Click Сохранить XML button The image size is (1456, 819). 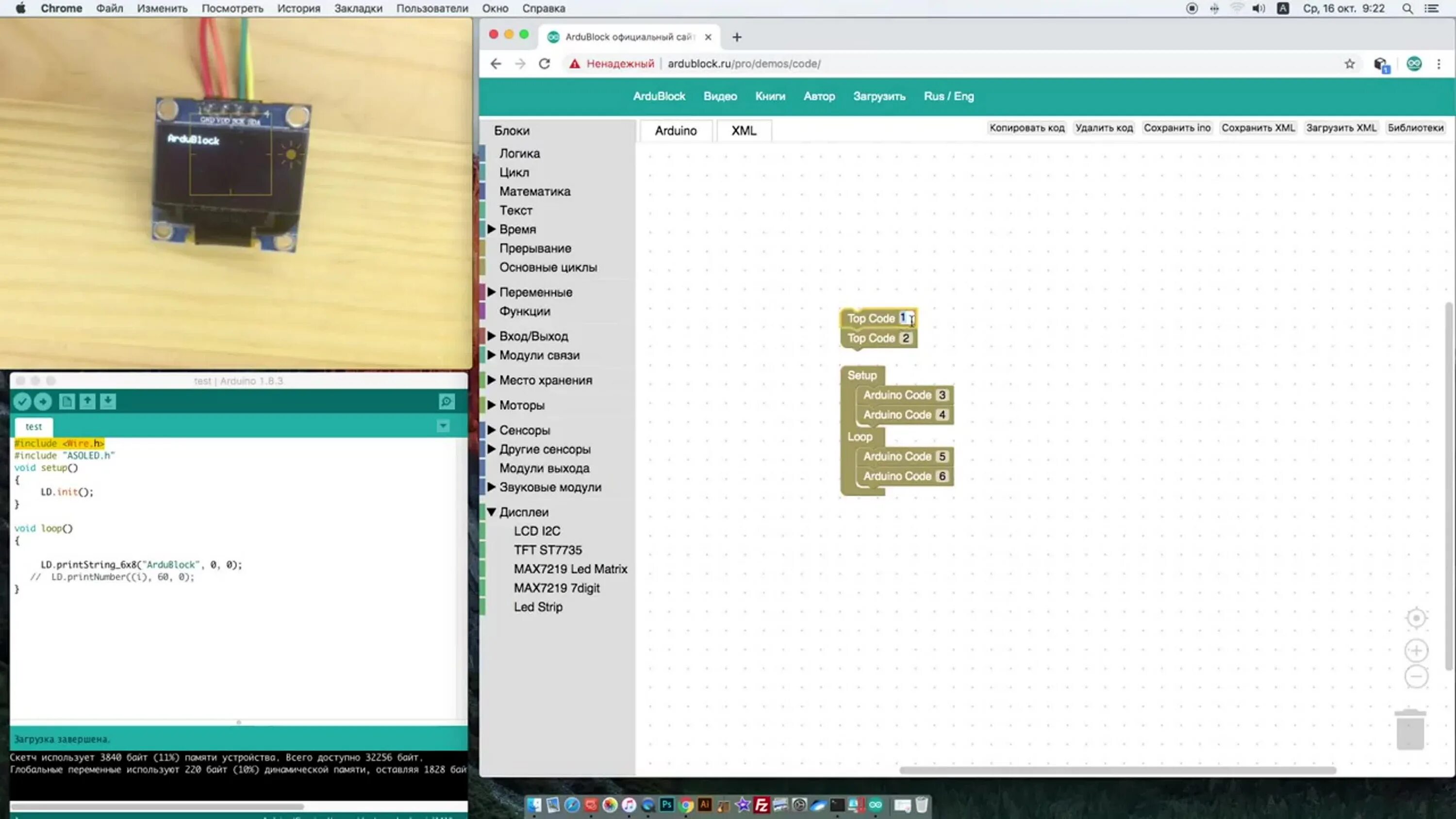pos(1258,128)
